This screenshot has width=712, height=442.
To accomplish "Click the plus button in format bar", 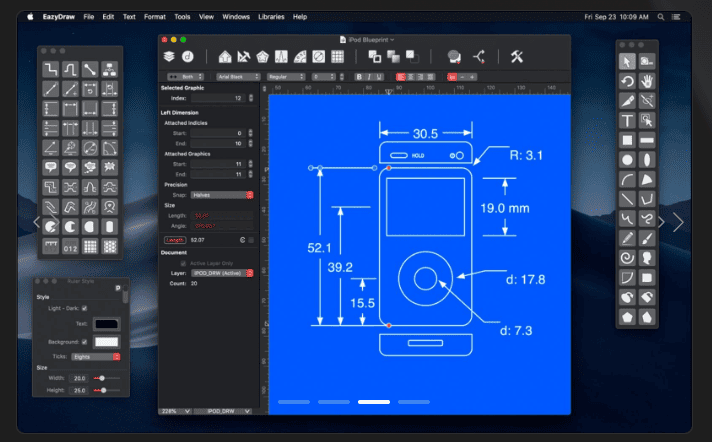I will pos(472,77).
